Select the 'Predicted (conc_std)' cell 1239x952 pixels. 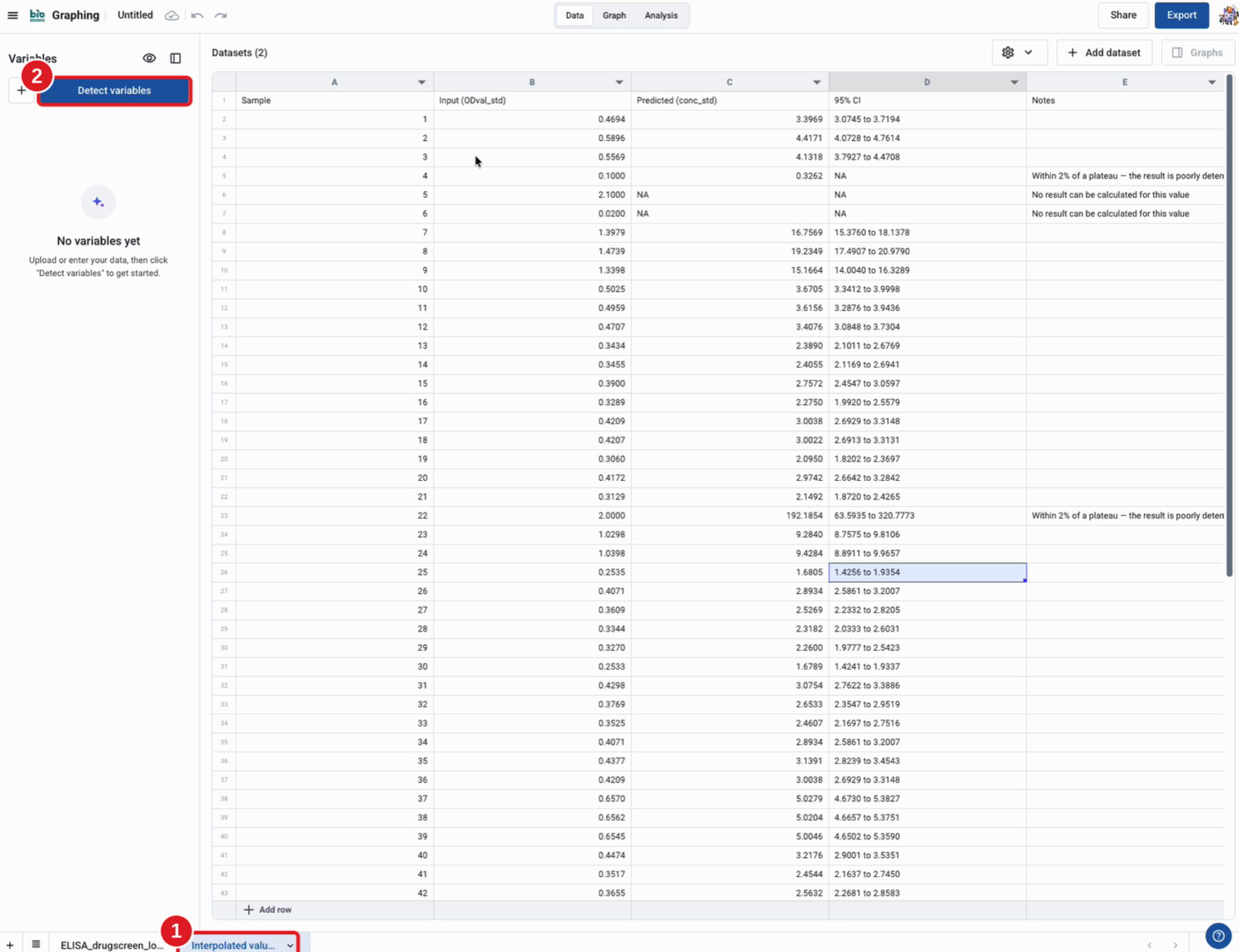coord(730,100)
